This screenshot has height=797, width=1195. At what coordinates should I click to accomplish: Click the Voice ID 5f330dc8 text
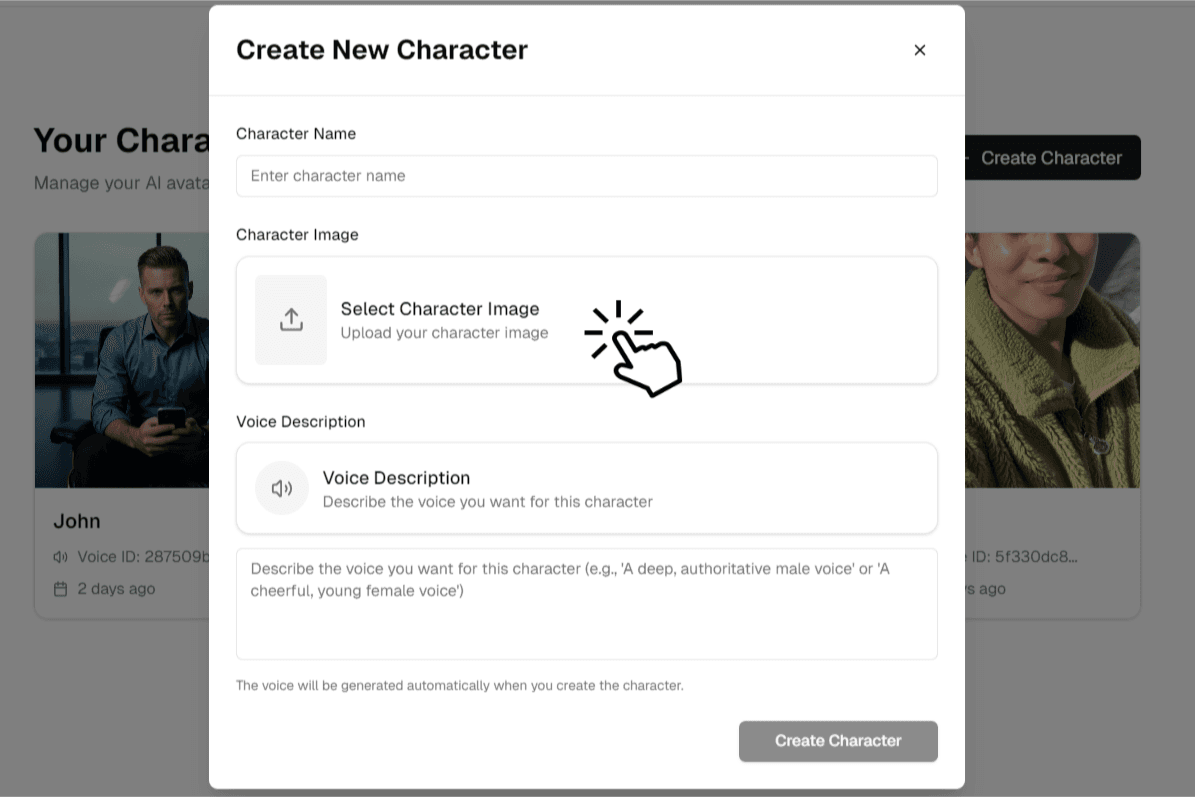pos(1022,557)
